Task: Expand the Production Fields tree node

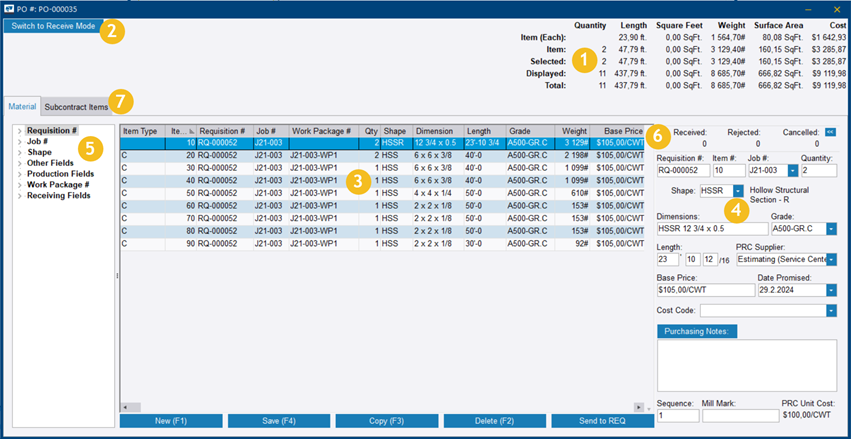Action: [20, 174]
